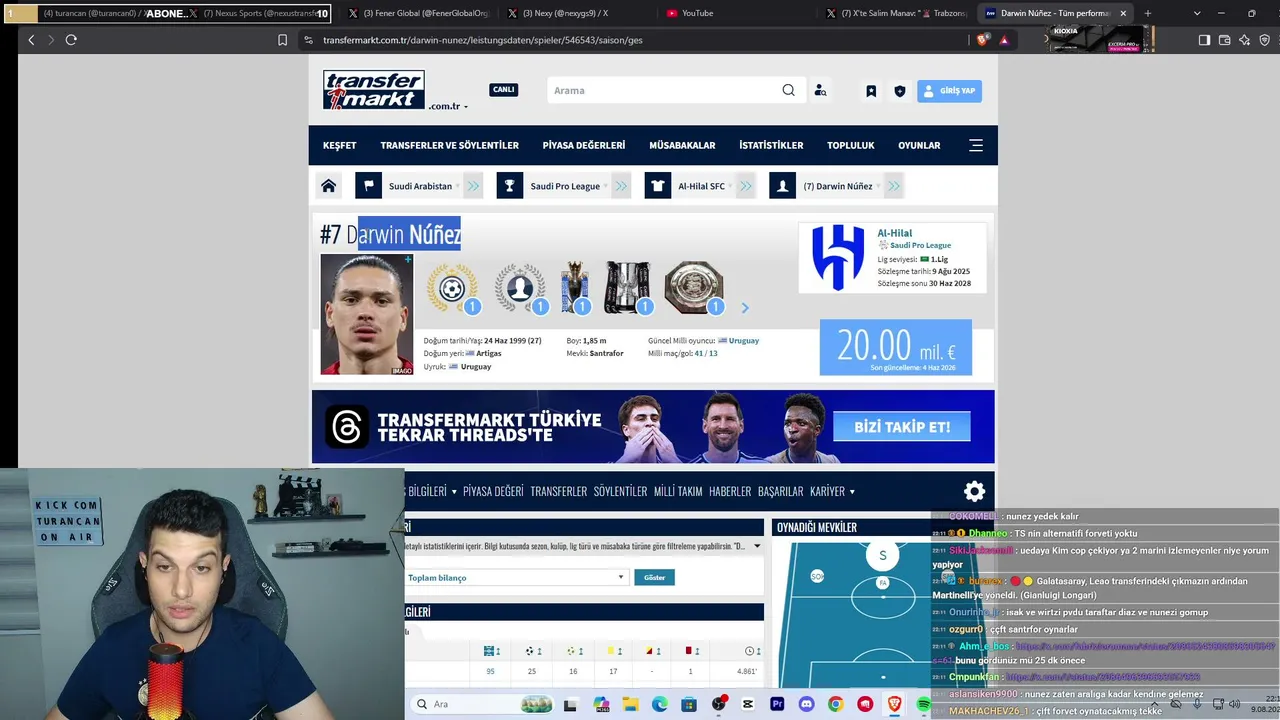Open the İSTATİSTİKLER menu
This screenshot has width=1280, height=720.
[771, 145]
